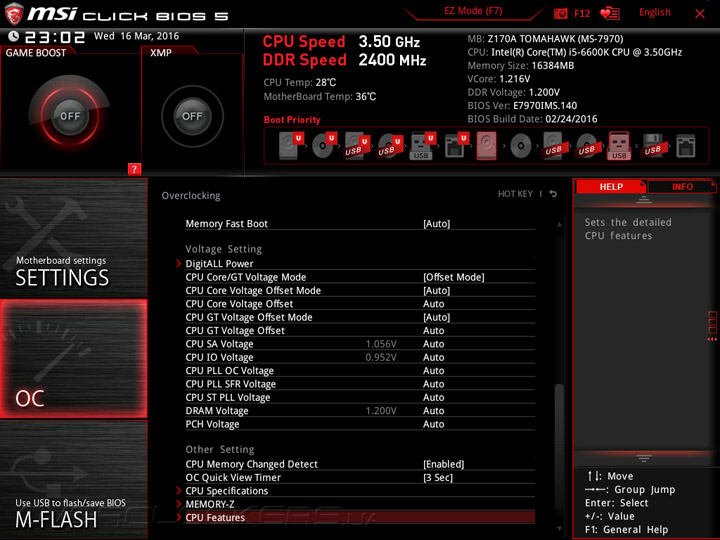Open the highlighted CPU Features submenu
720x540 pixels.
coord(360,517)
